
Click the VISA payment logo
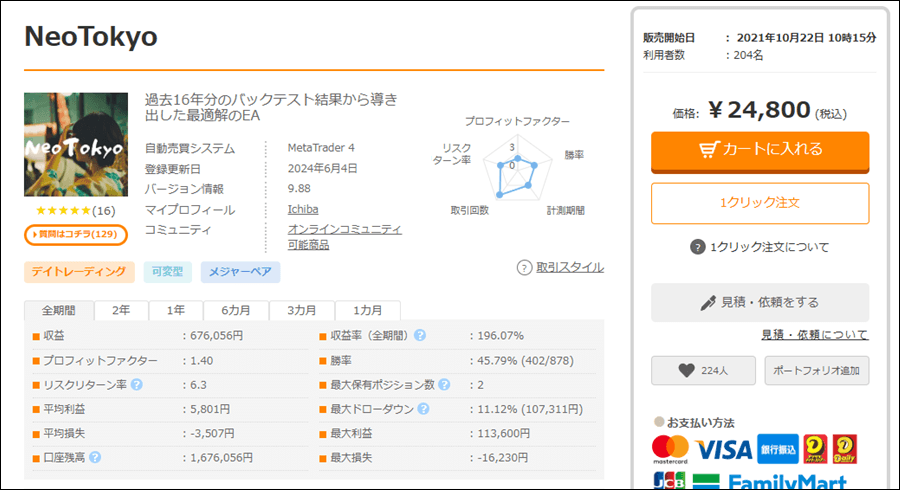723,450
